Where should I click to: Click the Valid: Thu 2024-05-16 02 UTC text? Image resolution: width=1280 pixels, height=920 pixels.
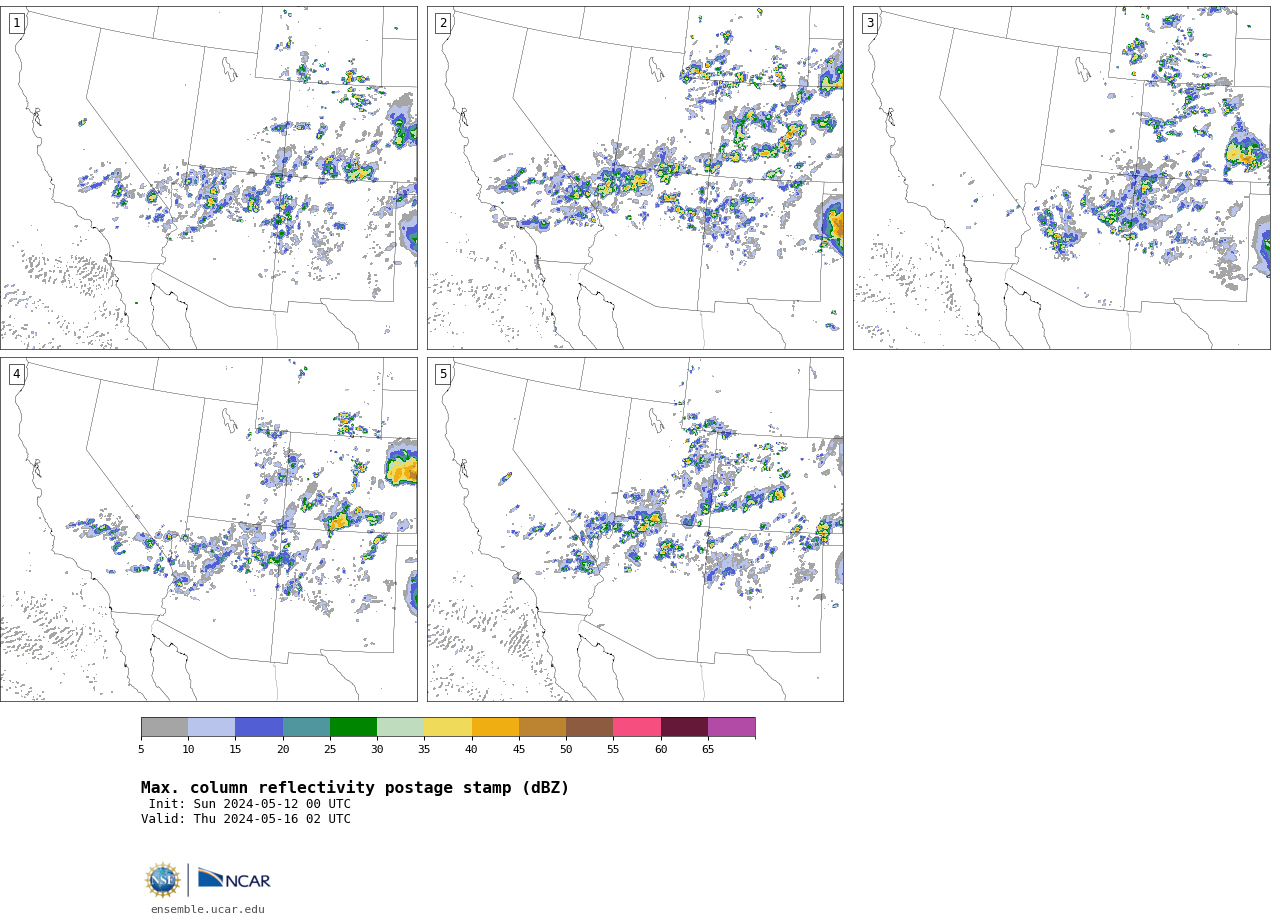pos(246,819)
